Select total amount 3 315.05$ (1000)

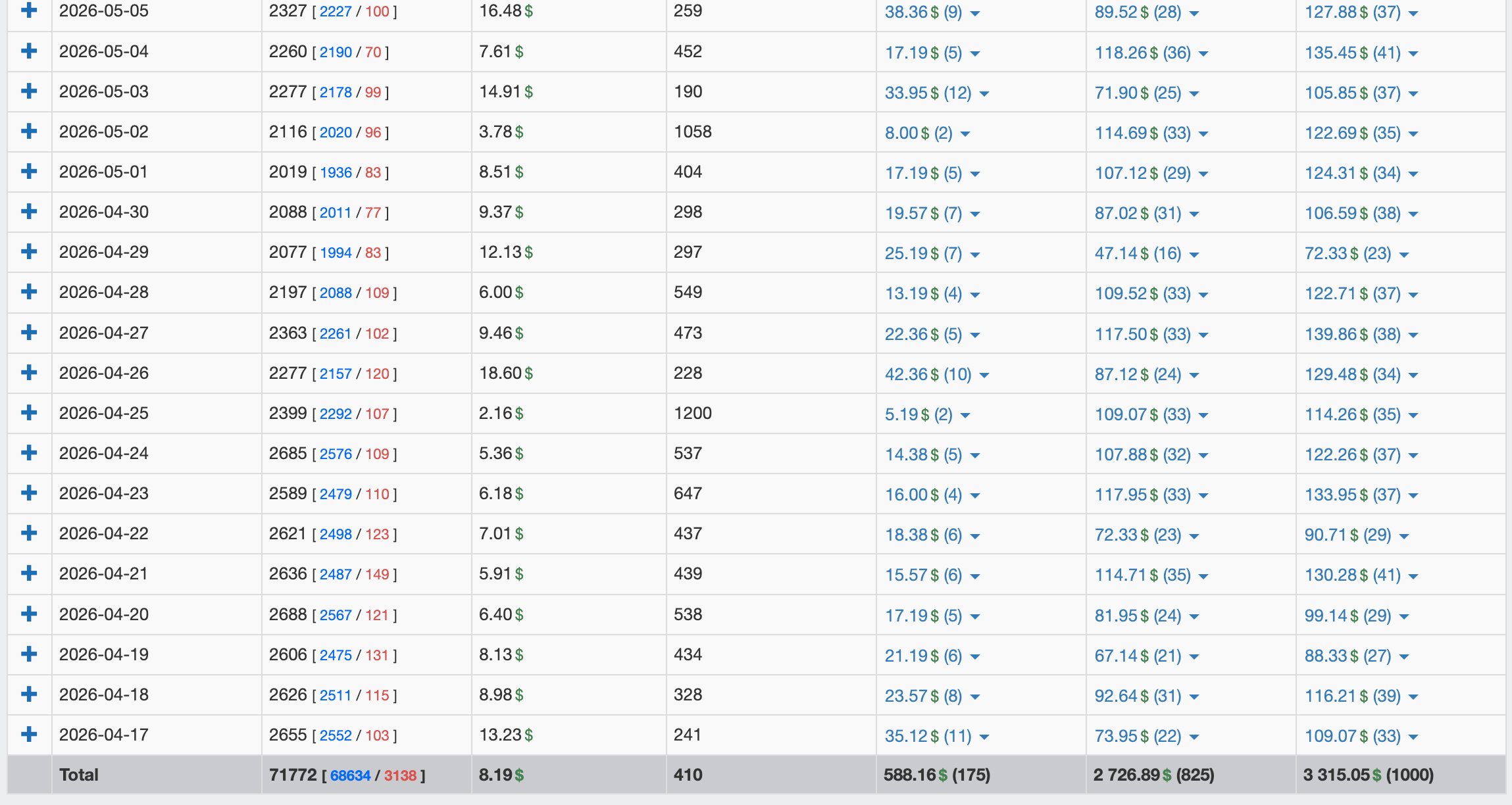coord(1369,775)
